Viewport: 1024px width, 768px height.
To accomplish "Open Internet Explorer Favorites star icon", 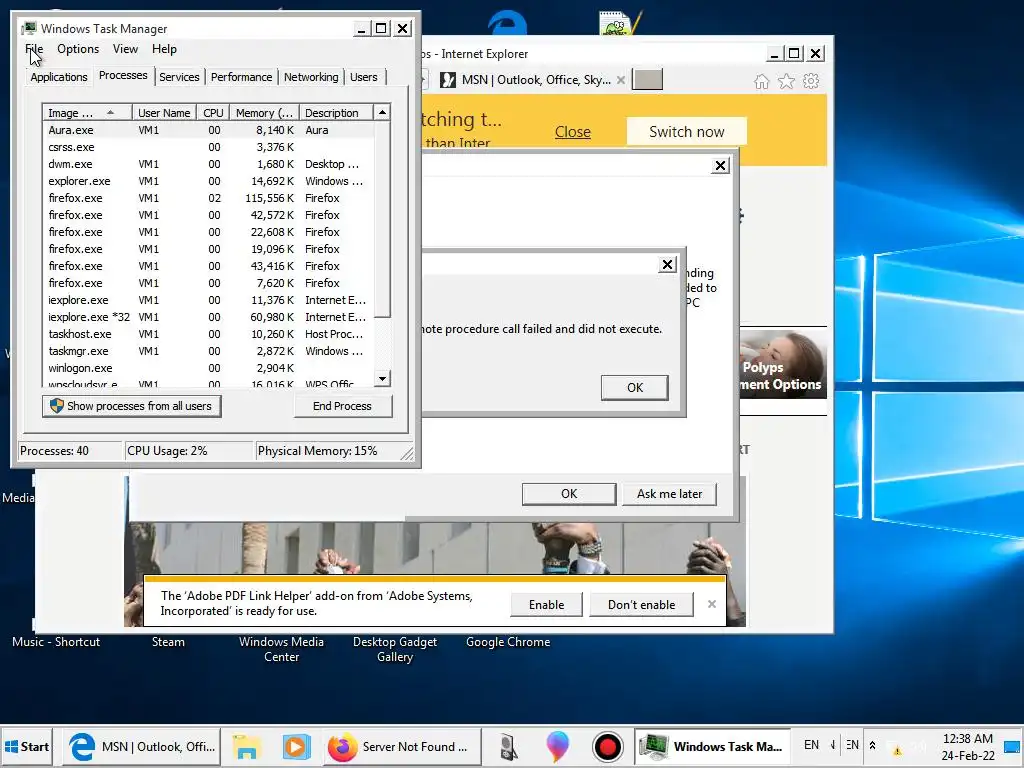I will [786, 82].
